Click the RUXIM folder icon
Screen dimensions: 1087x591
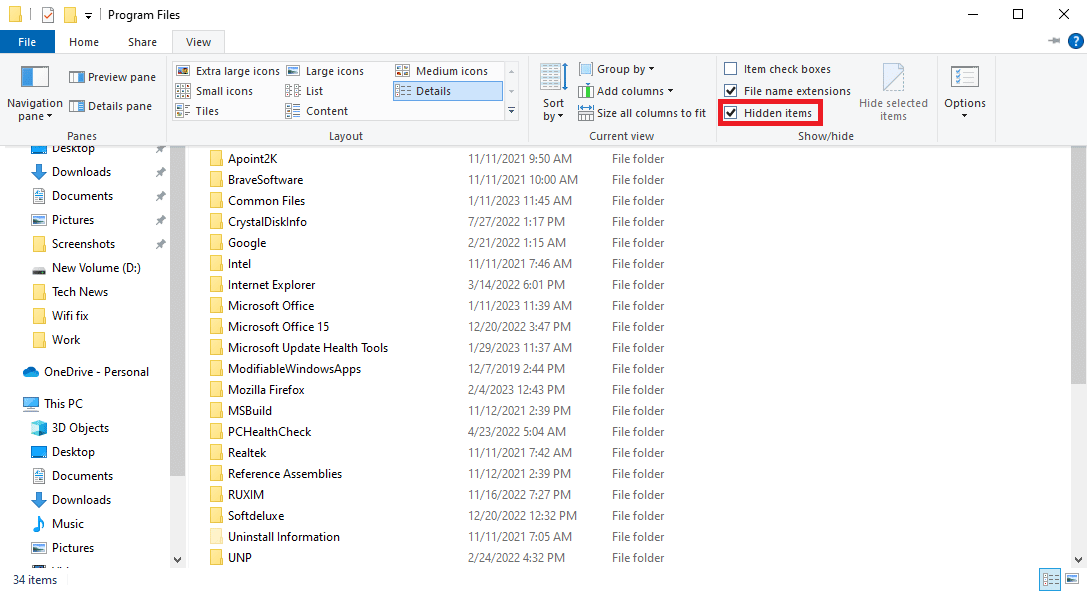pos(216,495)
